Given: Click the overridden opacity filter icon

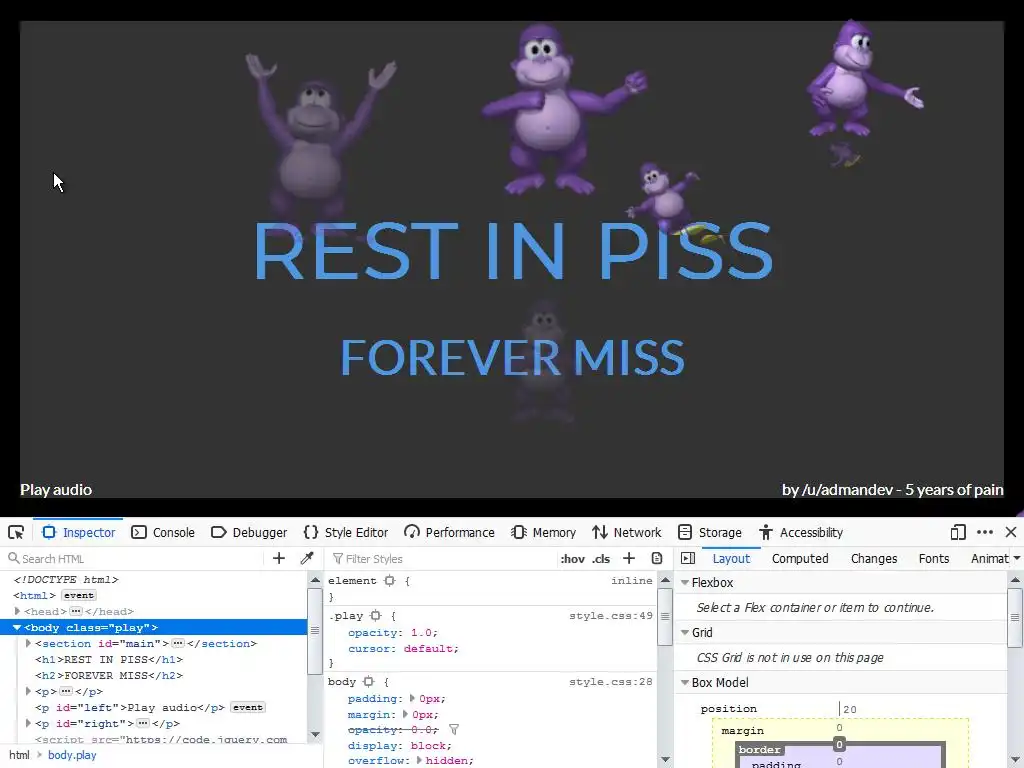Looking at the screenshot, I should (x=454, y=729).
